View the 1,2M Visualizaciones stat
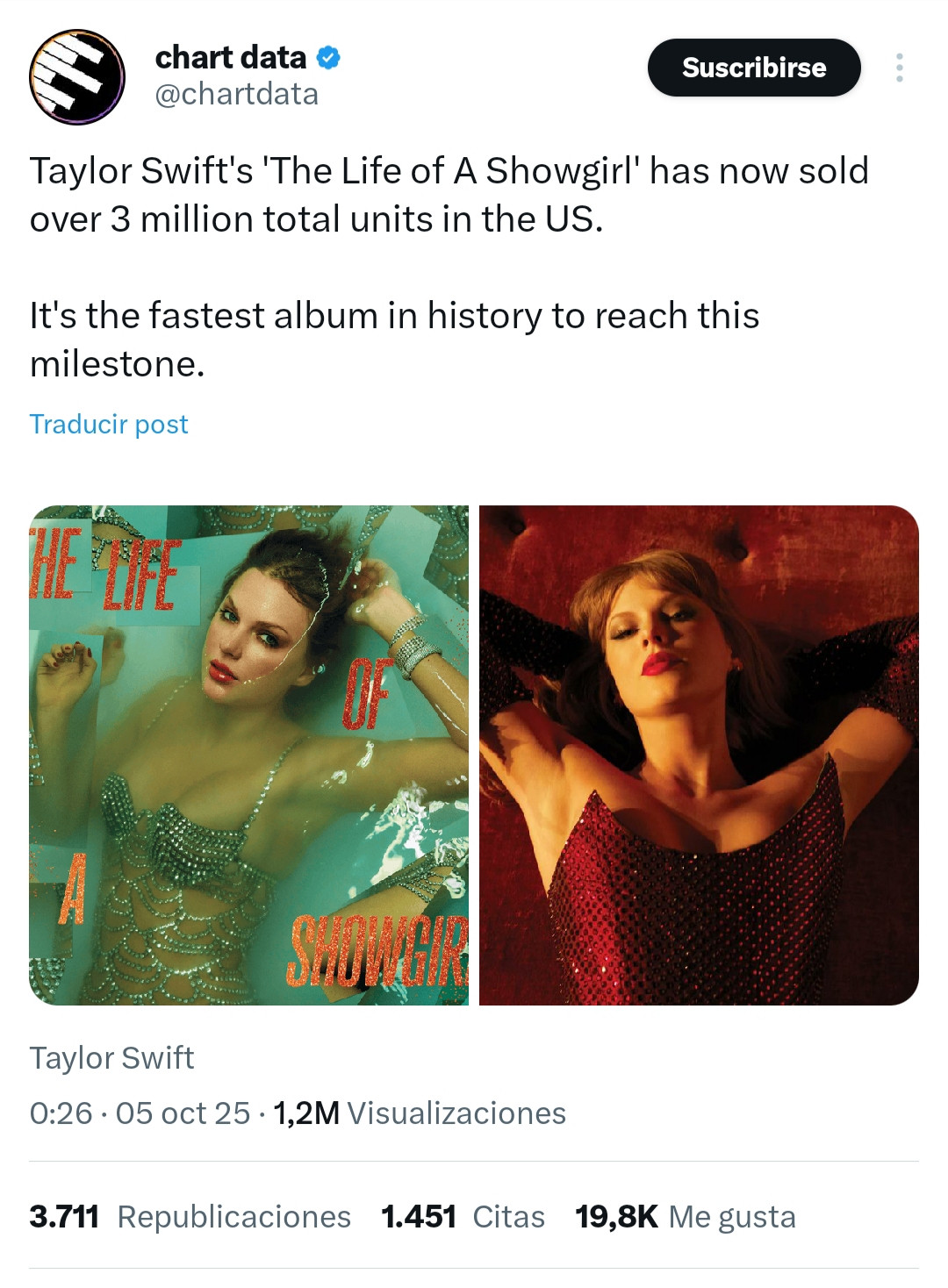This screenshot has height=1288, width=948. [420, 1113]
